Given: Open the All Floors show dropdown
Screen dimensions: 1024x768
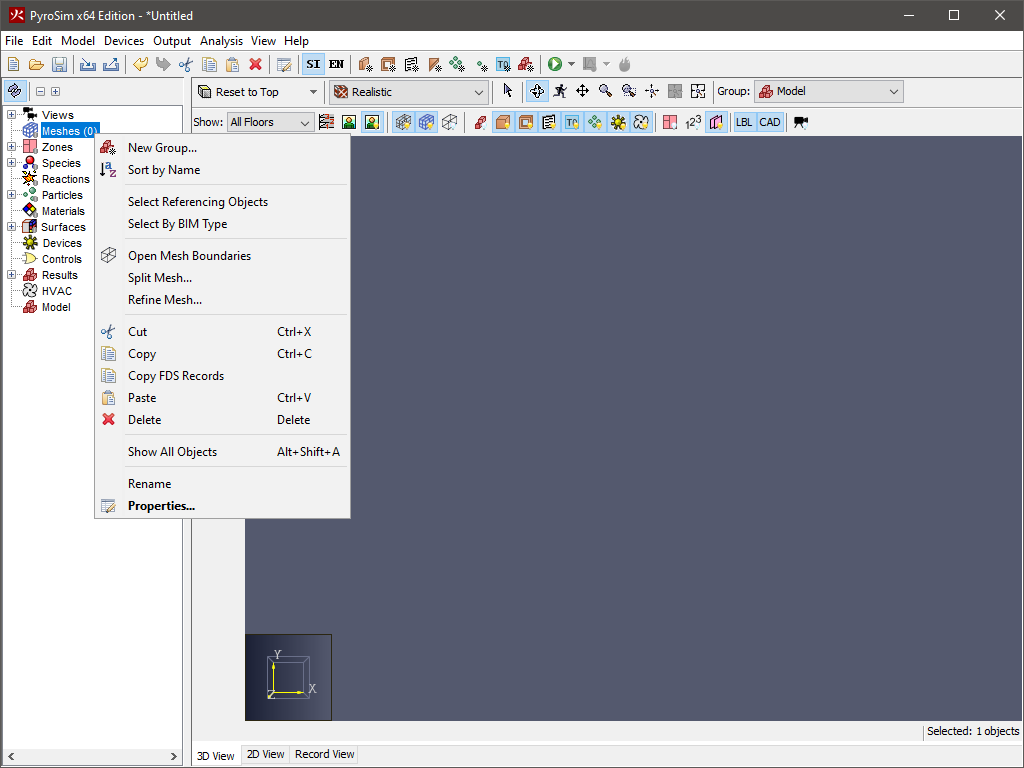Looking at the screenshot, I should click(270, 122).
